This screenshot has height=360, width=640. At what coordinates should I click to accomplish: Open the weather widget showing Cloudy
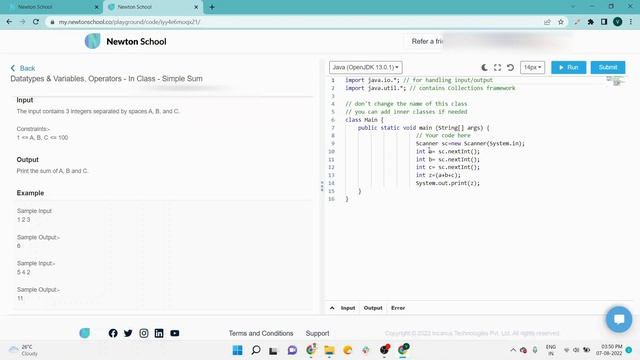tap(24, 350)
